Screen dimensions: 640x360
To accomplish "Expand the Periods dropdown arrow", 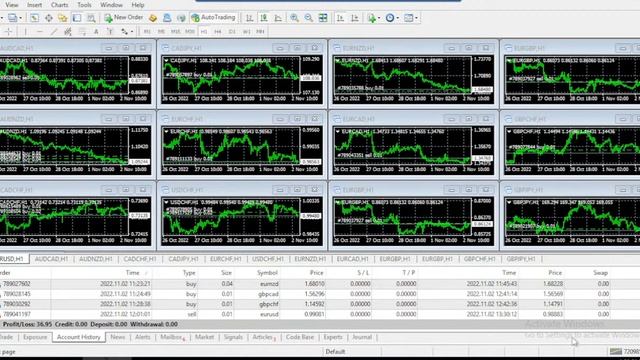I will click(398, 18).
